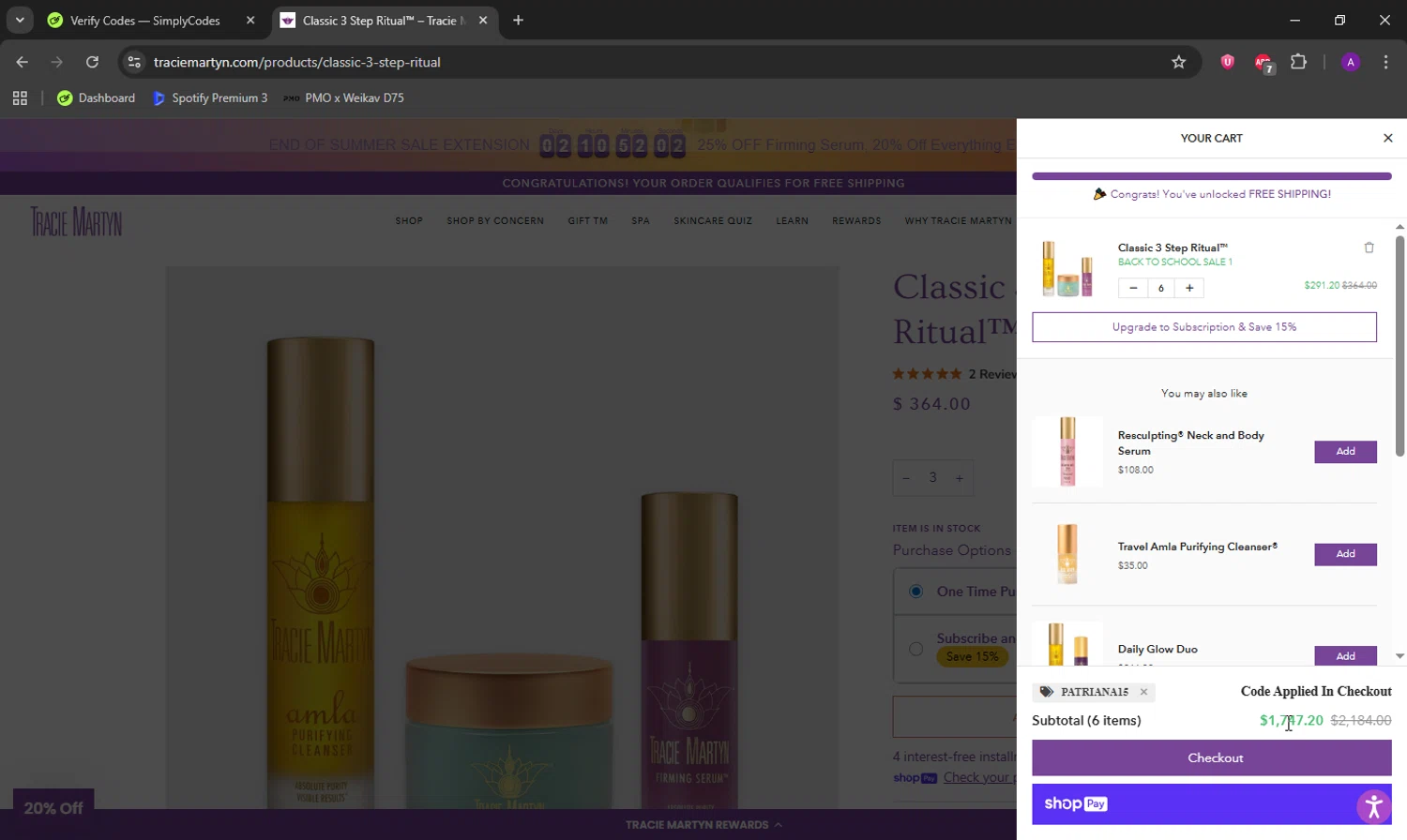Image resolution: width=1407 pixels, height=840 pixels.
Task: Click the address bar URL
Action: click(297, 62)
